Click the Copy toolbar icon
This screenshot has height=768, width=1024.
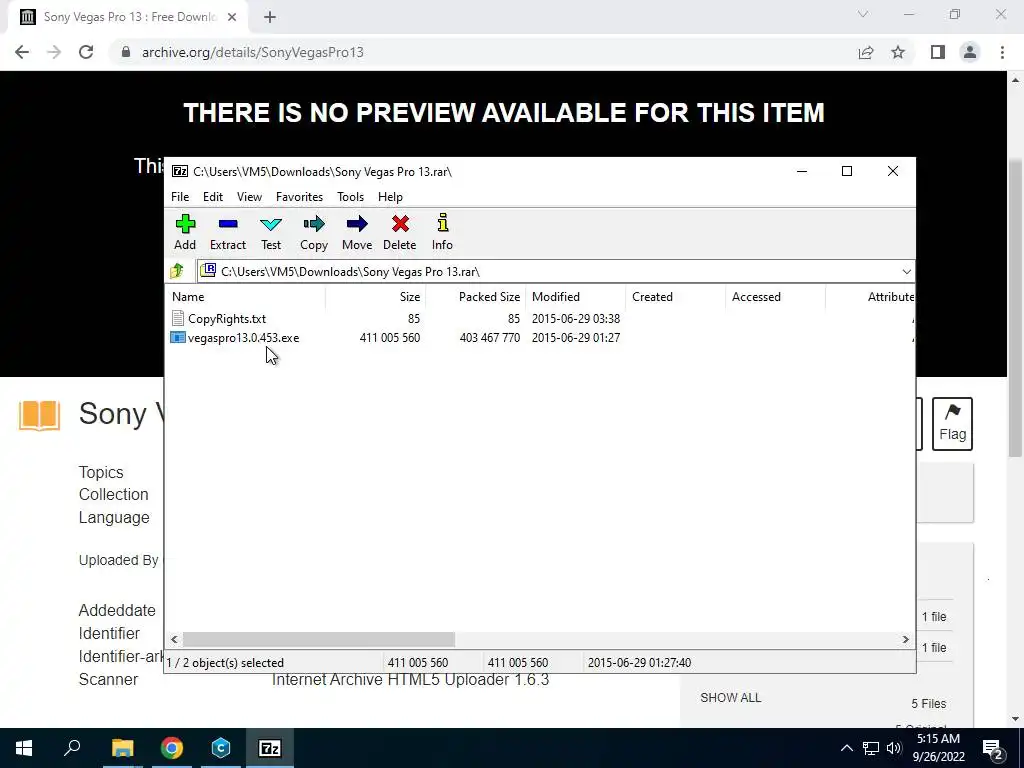314,232
